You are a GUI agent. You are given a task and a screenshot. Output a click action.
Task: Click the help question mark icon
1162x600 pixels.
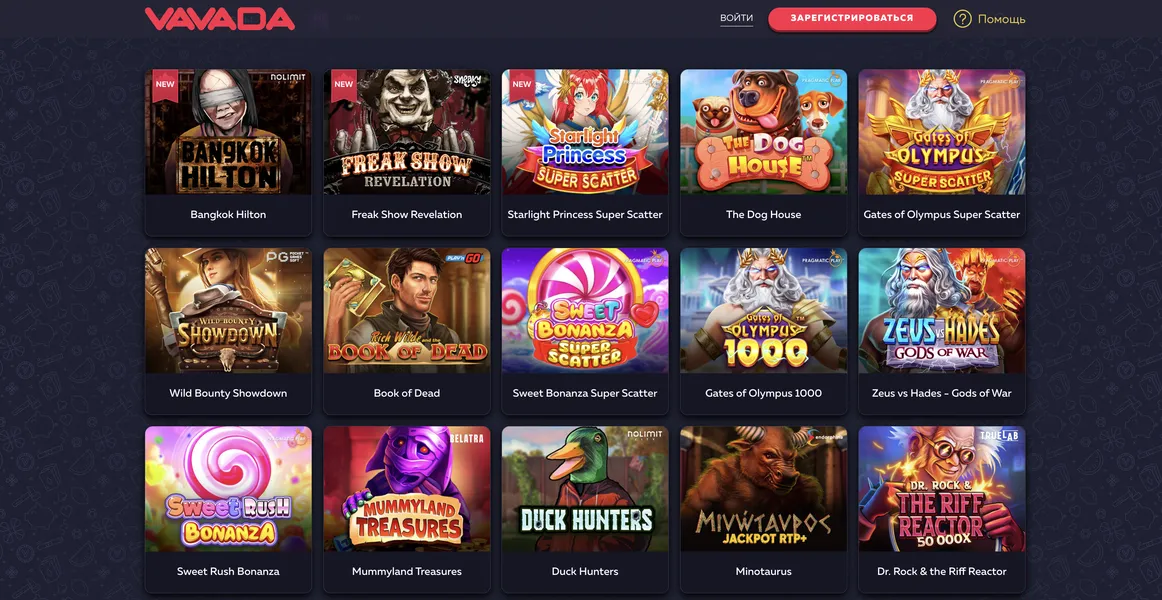[x=962, y=19]
